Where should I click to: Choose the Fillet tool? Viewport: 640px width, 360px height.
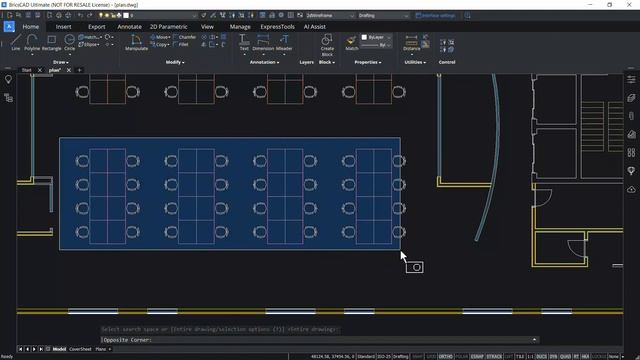pyautogui.click(x=181, y=44)
